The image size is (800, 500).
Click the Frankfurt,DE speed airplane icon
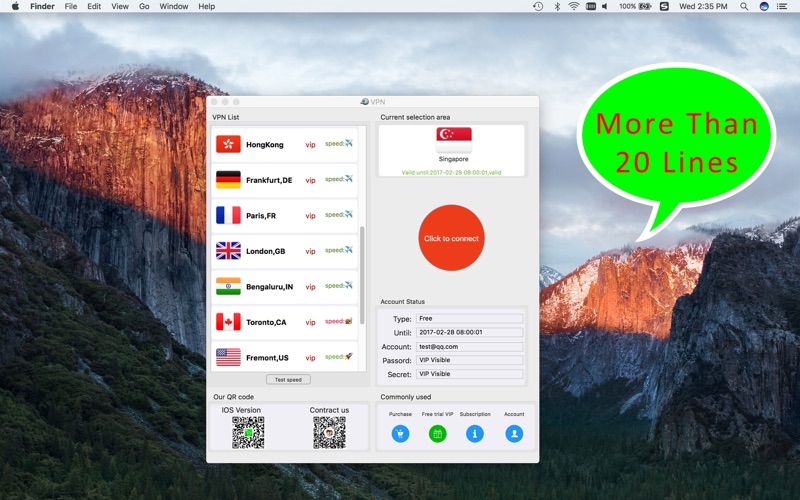tap(348, 179)
